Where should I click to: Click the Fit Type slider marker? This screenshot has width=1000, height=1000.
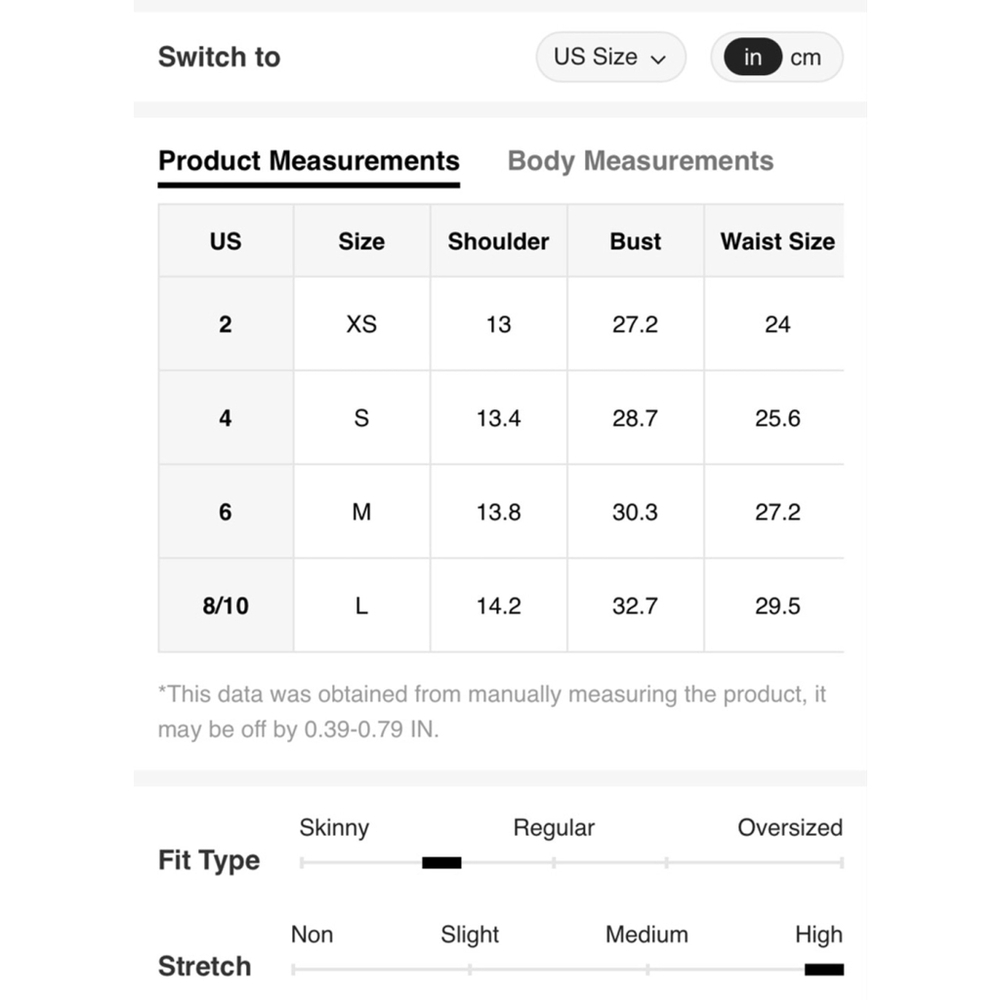pyautogui.click(x=441, y=863)
